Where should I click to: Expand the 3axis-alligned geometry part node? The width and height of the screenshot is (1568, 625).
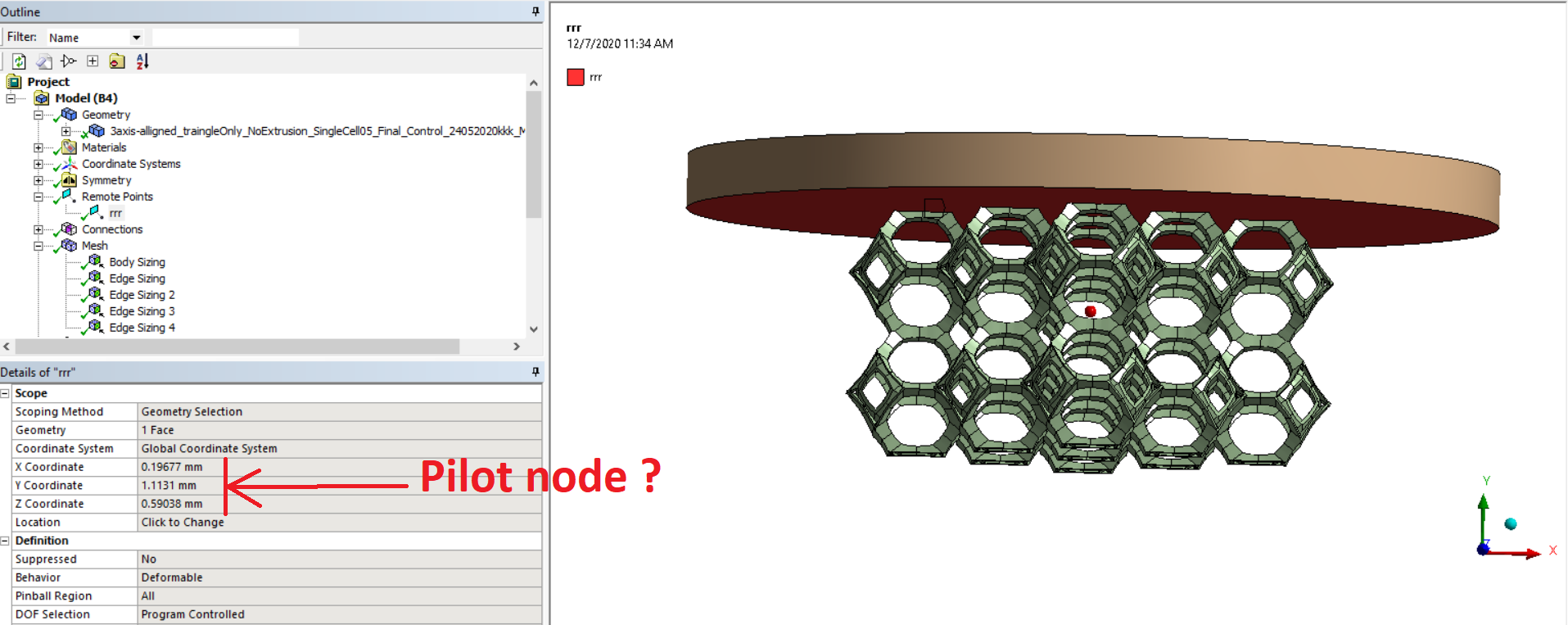pyautogui.click(x=66, y=131)
